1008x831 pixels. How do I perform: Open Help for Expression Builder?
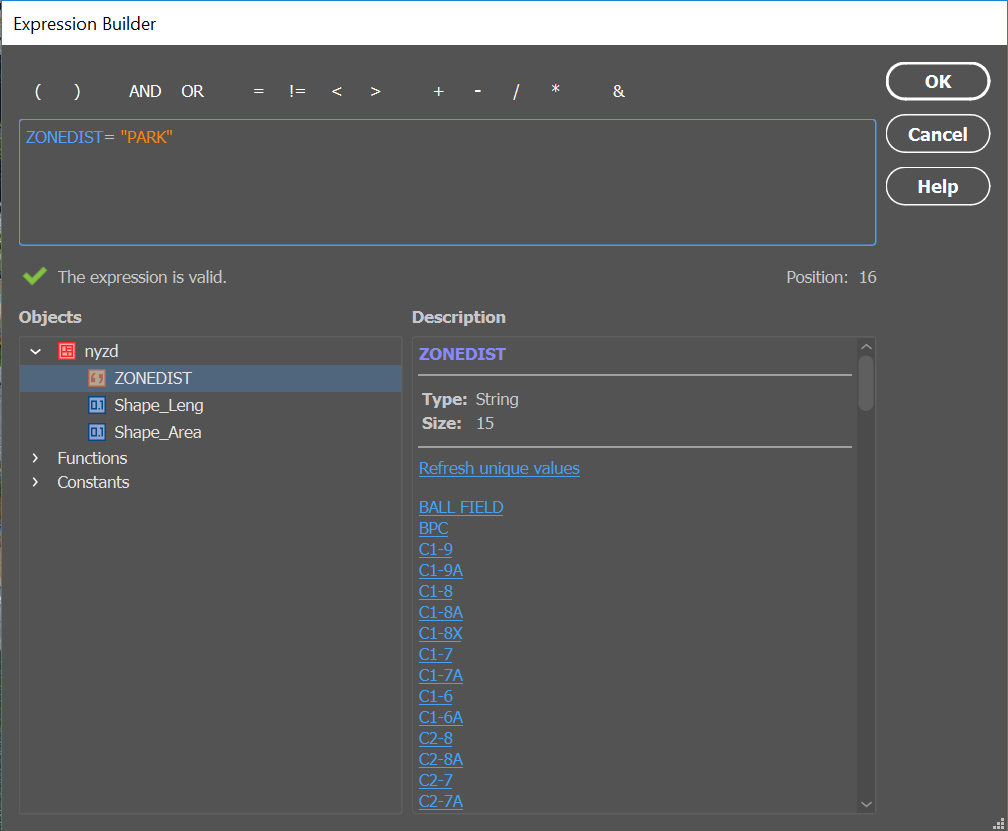tap(937, 186)
